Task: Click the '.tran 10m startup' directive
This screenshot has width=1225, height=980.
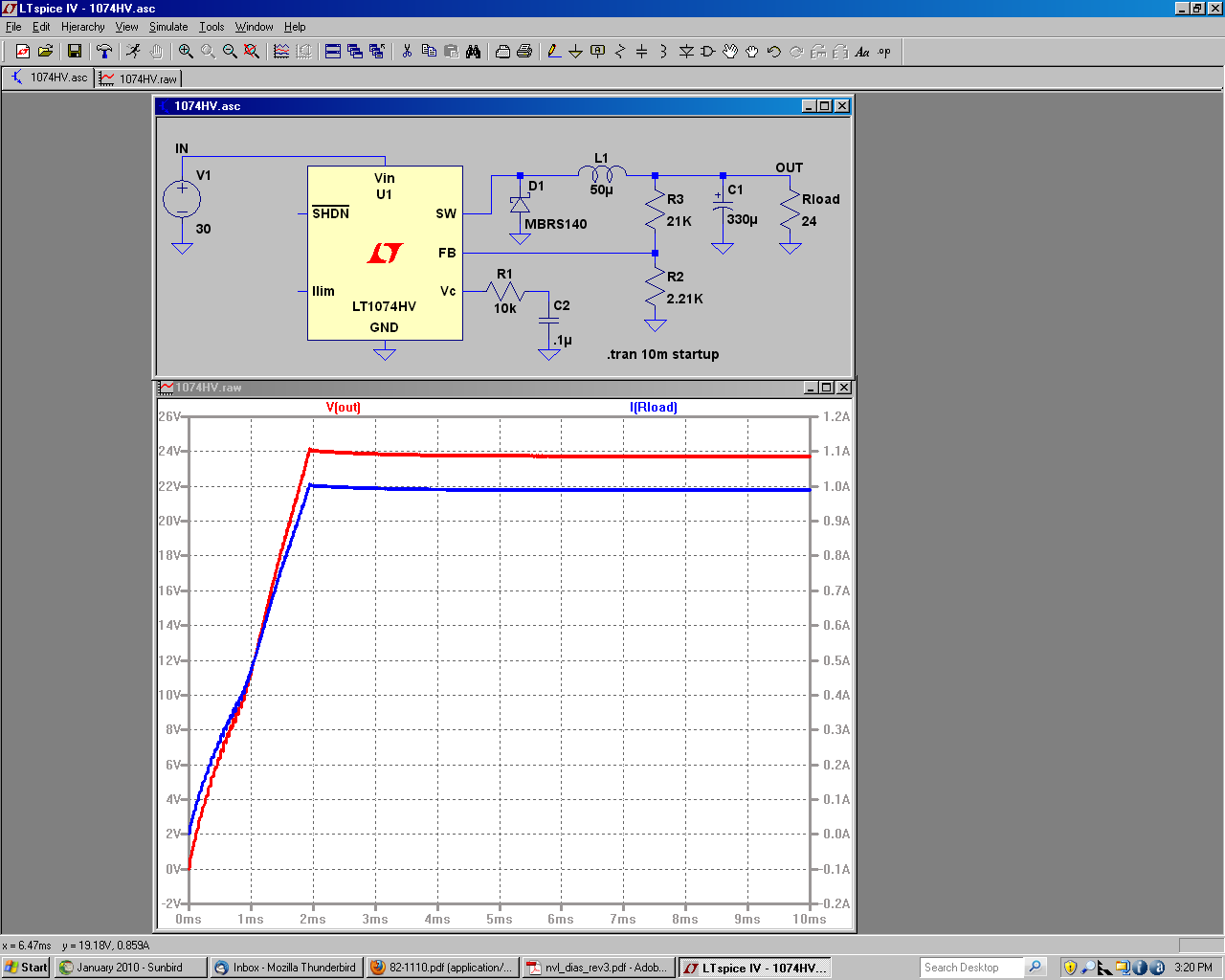Action: pyautogui.click(x=662, y=354)
